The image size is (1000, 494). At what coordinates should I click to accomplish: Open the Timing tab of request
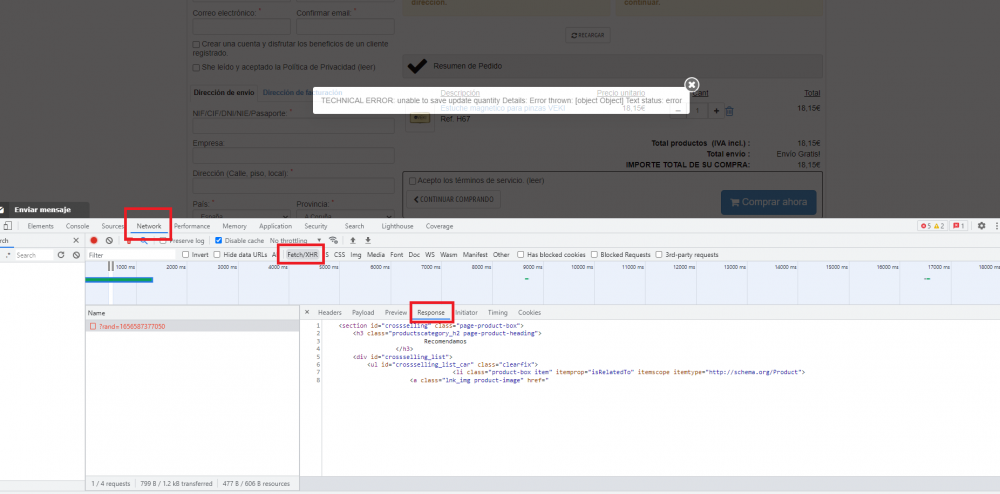pyautogui.click(x=497, y=313)
